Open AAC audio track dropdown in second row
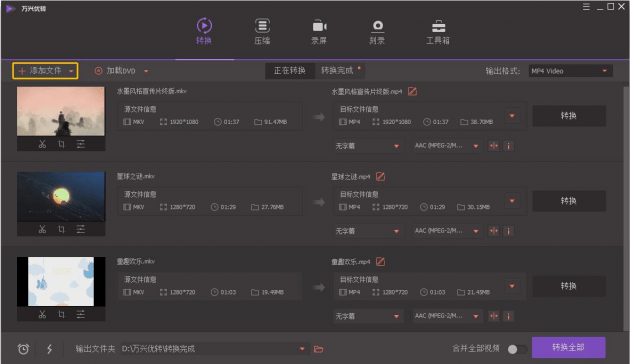 click(447, 231)
